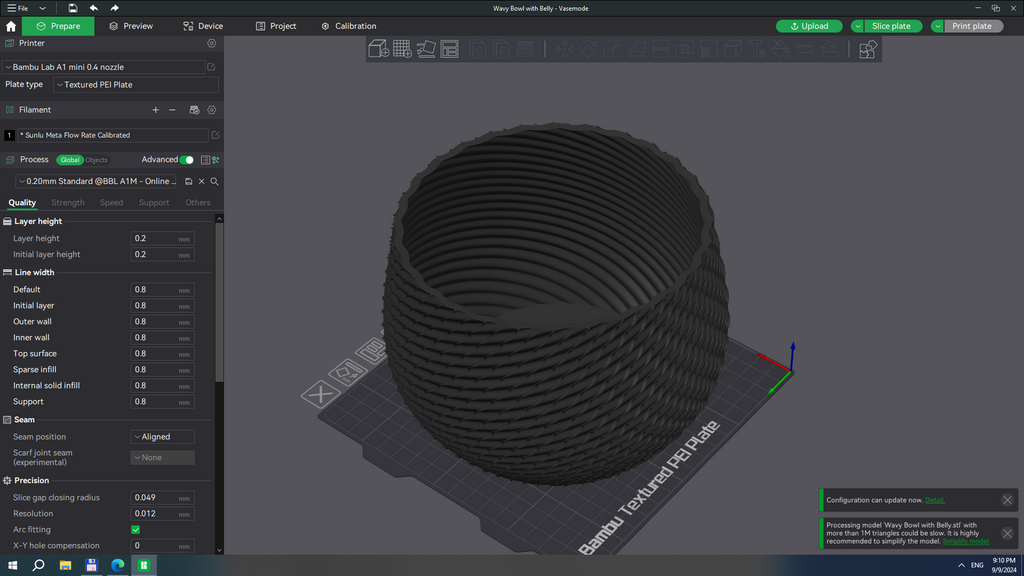The image size is (1024, 576).
Task: Click the Arrange all objects icon
Action: click(x=449, y=49)
